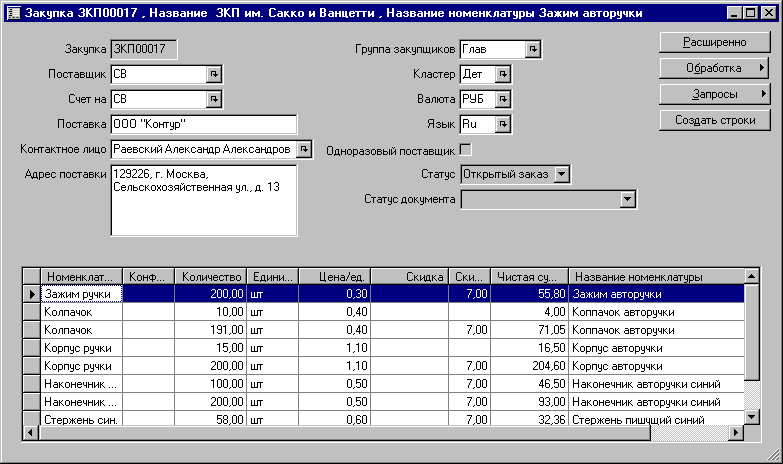Click the Название номенклатуры column header
The width and height of the screenshot is (783, 464).
(x=656, y=276)
